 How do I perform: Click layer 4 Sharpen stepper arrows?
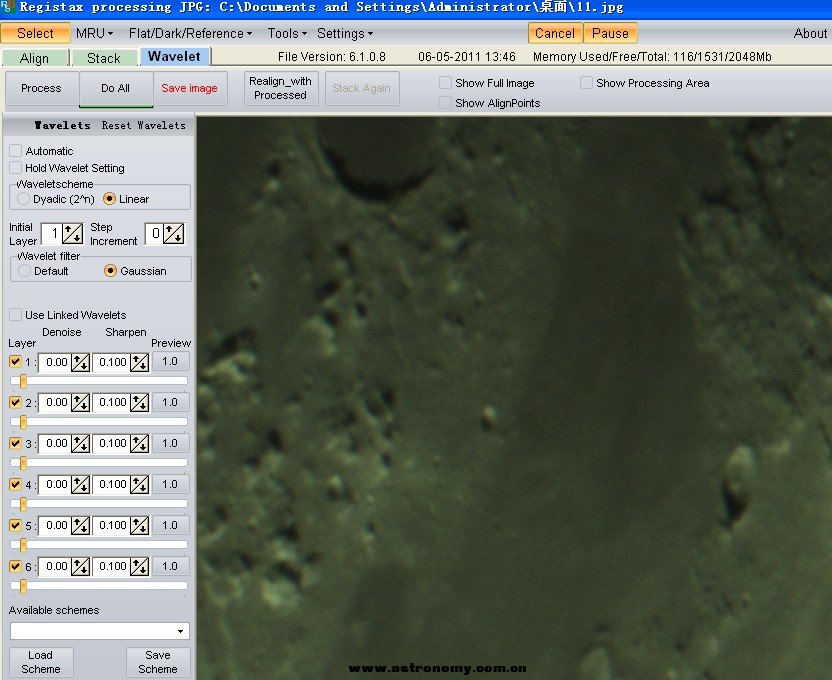click(x=140, y=485)
